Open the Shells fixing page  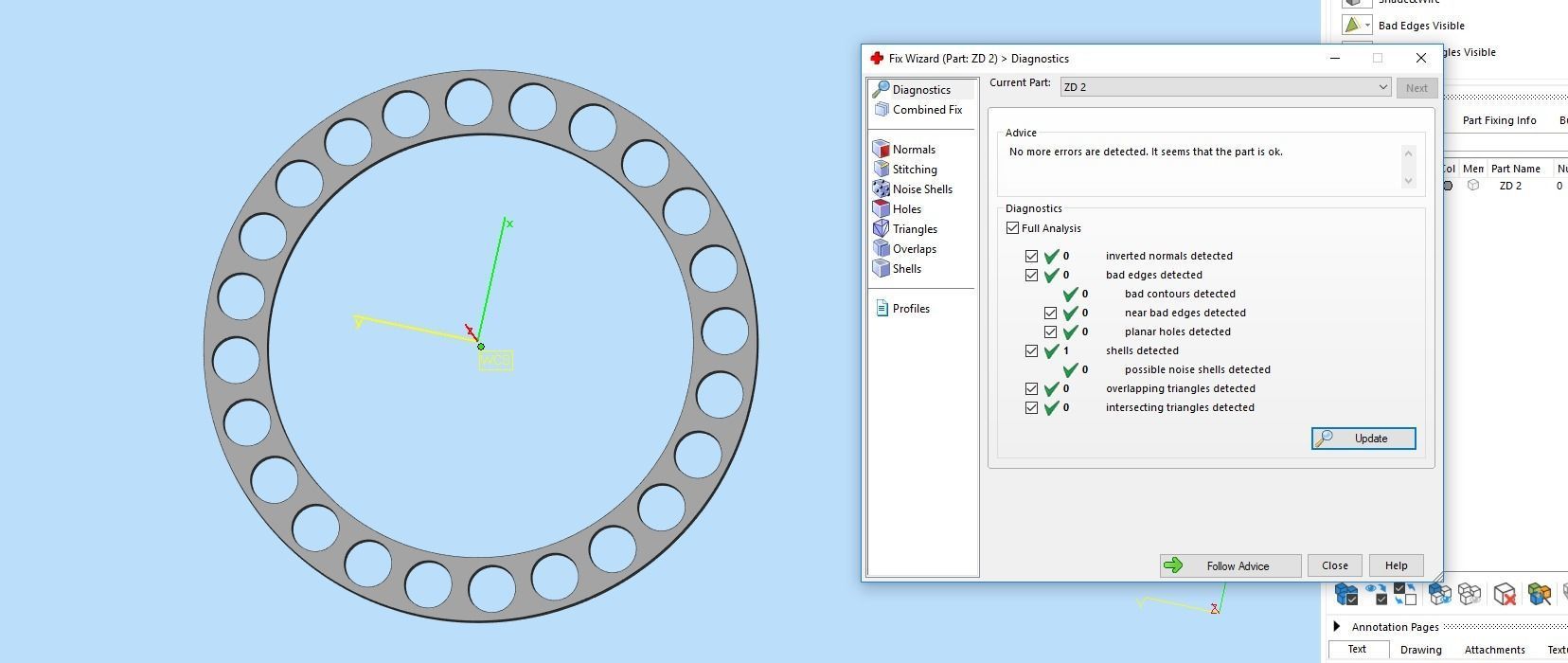(898, 269)
